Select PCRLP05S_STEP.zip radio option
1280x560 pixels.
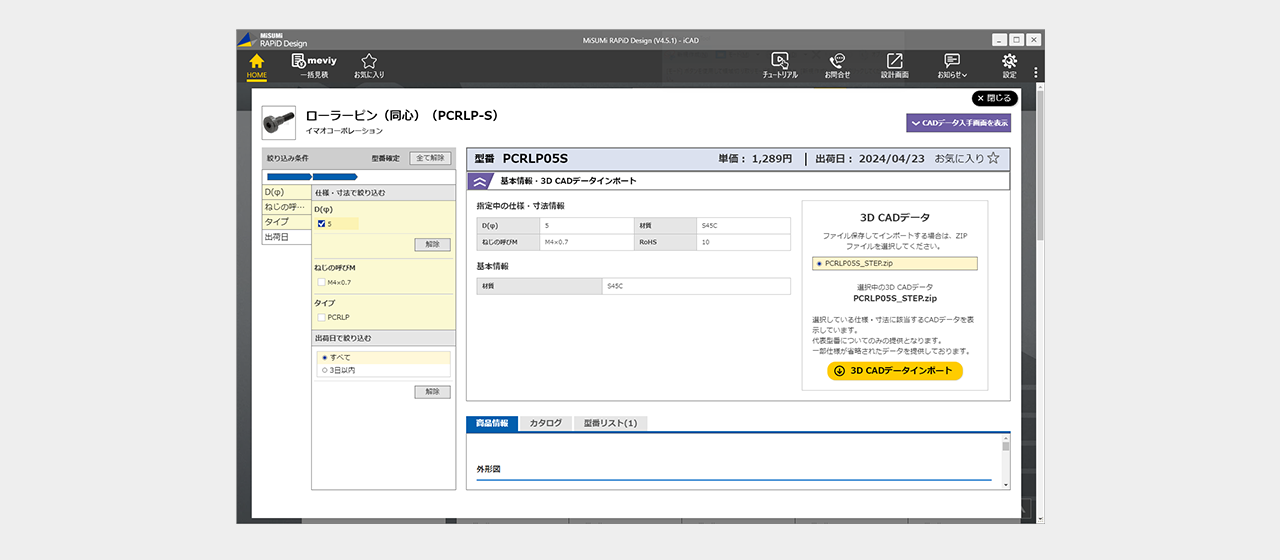[x=820, y=264]
